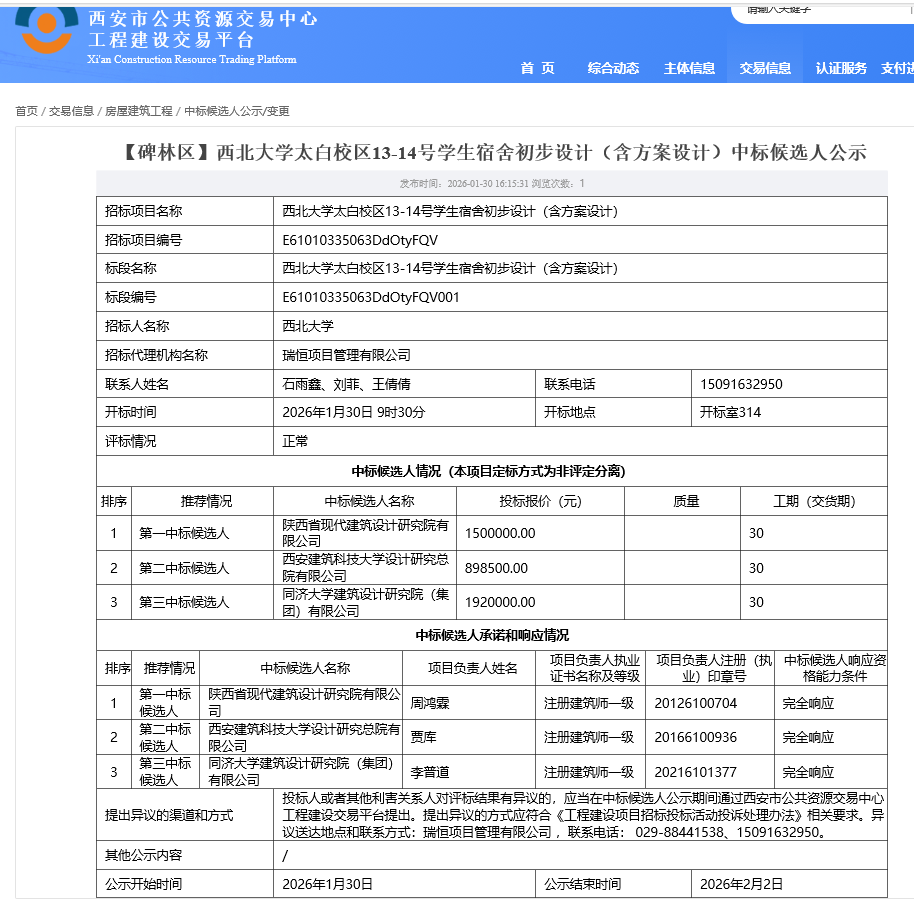The height and width of the screenshot is (901, 914).
Task: Click the orange and blue platform logo
Action: click(47, 30)
